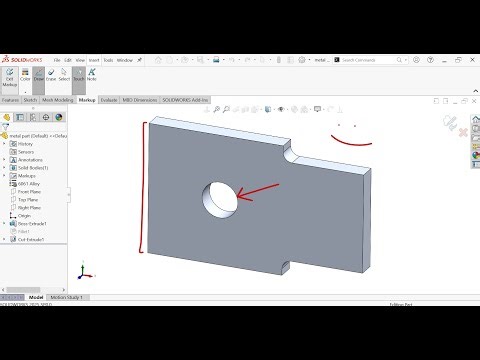Click the Save icon
The width and height of the screenshot is (480, 360).
coord(200,60)
